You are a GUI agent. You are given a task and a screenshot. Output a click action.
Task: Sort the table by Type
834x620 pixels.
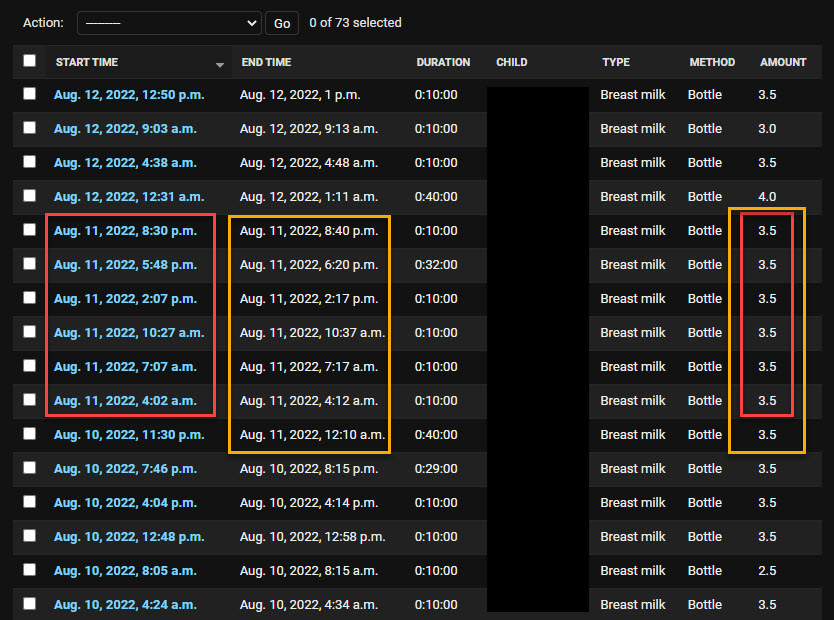pos(615,62)
